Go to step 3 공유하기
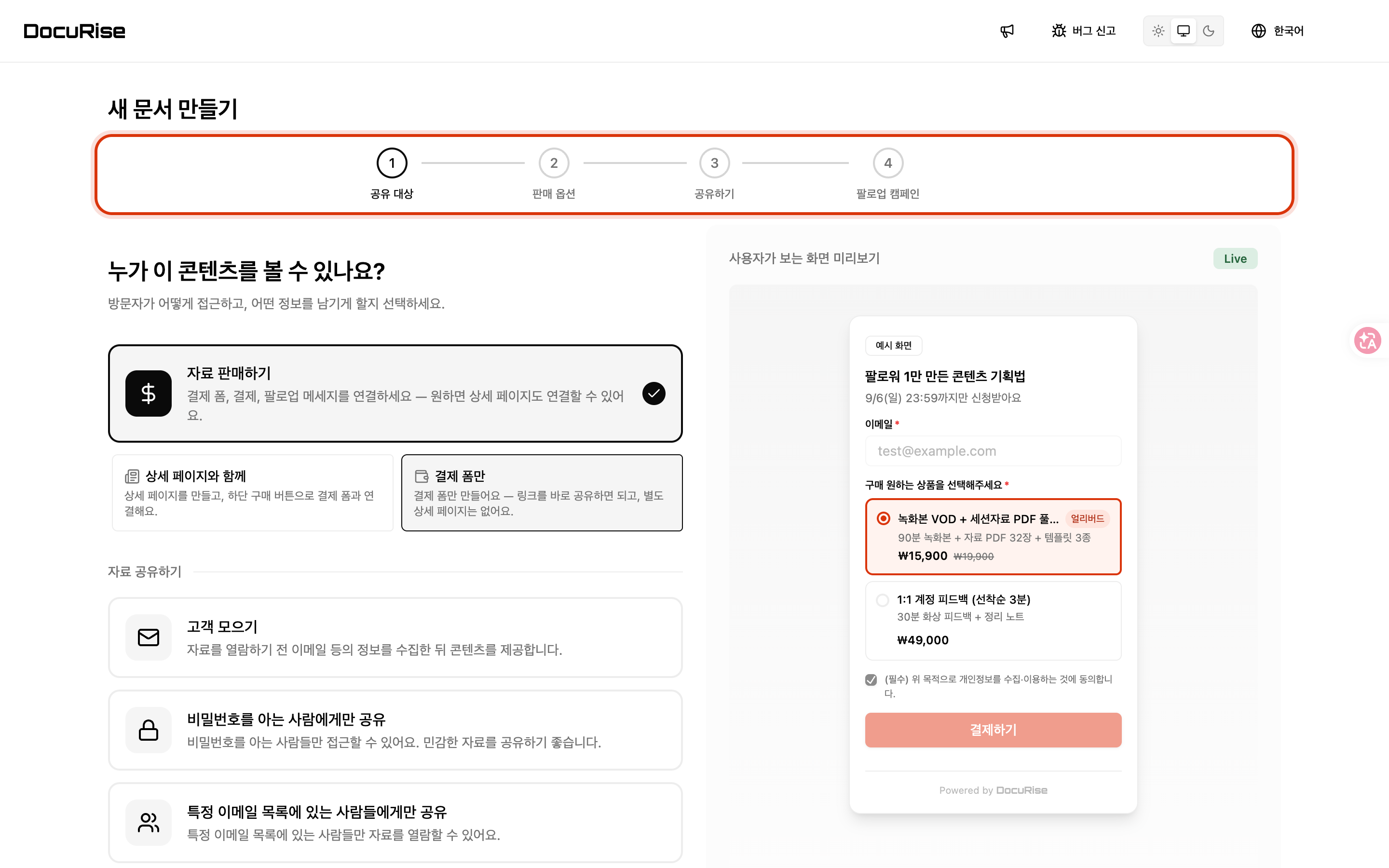The image size is (1389, 868). pyautogui.click(x=715, y=174)
